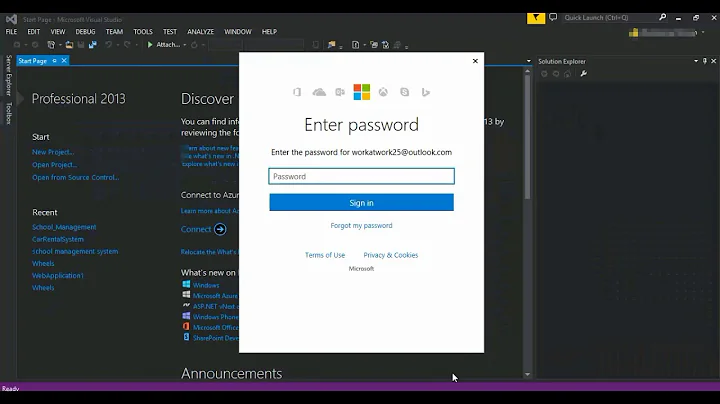
Task: Open recent project CarRentalSystem
Action: pos(58,239)
